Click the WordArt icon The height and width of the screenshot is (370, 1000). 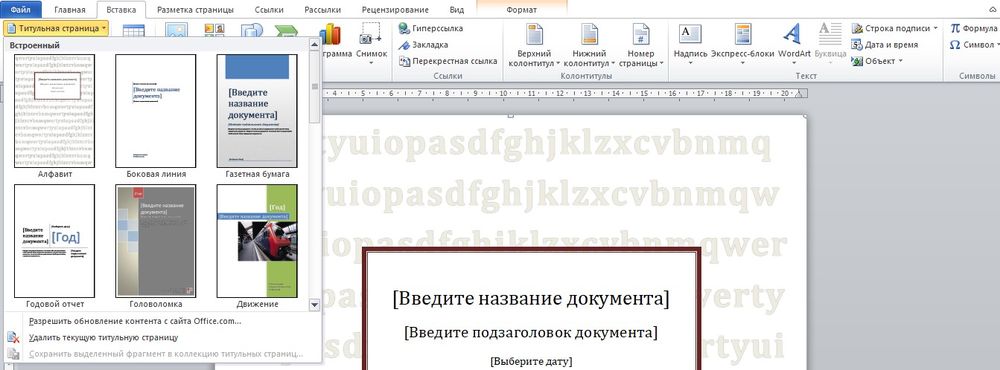(x=793, y=34)
